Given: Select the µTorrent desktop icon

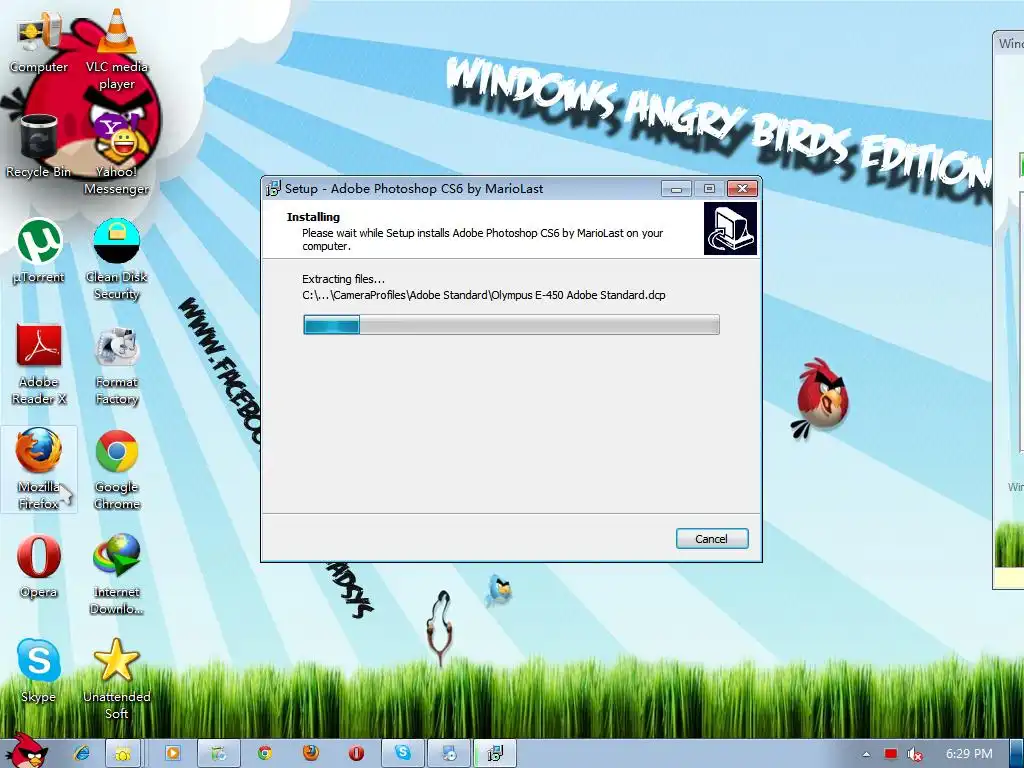Looking at the screenshot, I should click(39, 251).
